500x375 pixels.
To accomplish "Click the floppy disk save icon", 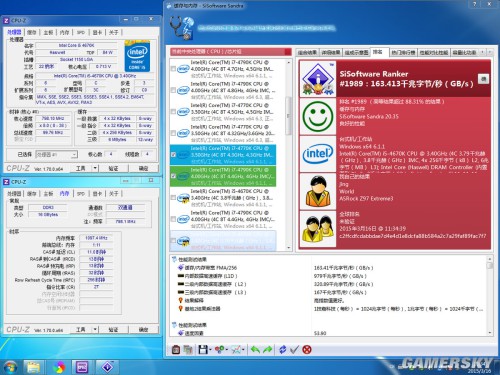I will (x=203, y=349).
